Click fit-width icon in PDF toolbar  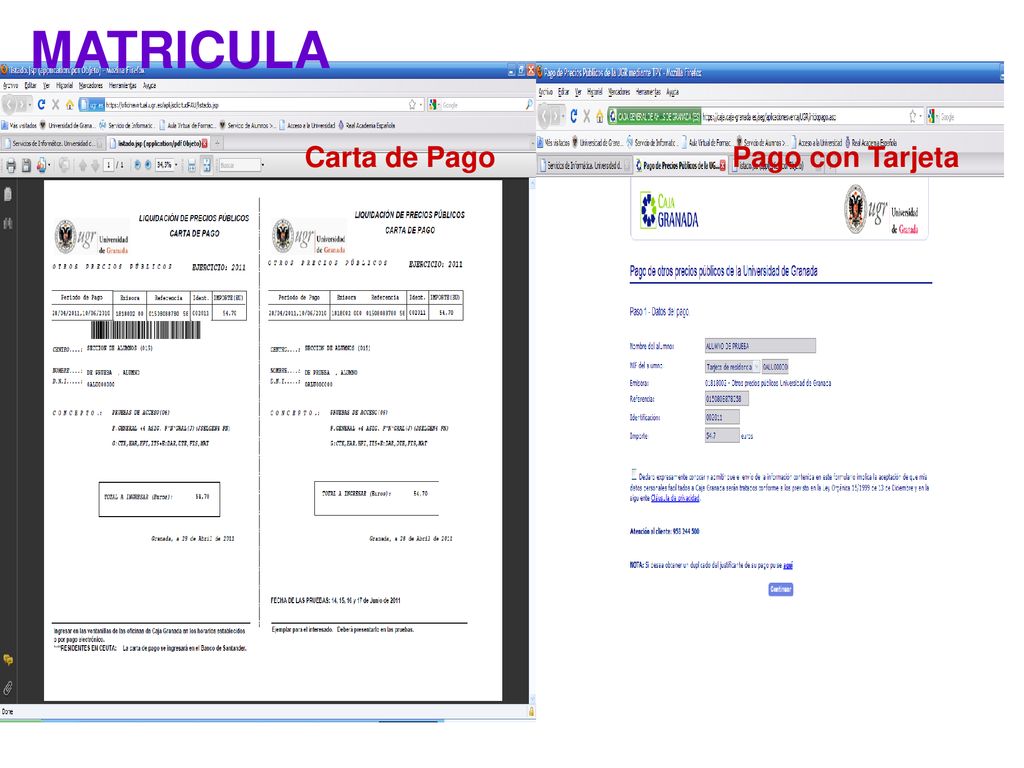point(192,166)
